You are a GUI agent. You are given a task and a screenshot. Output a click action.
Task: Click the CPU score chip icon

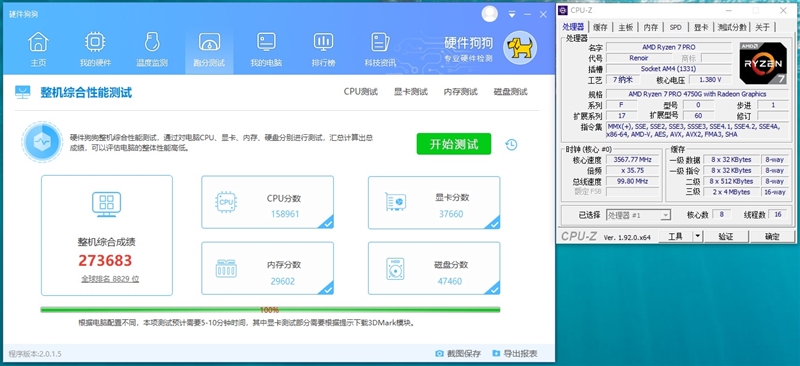(226, 202)
